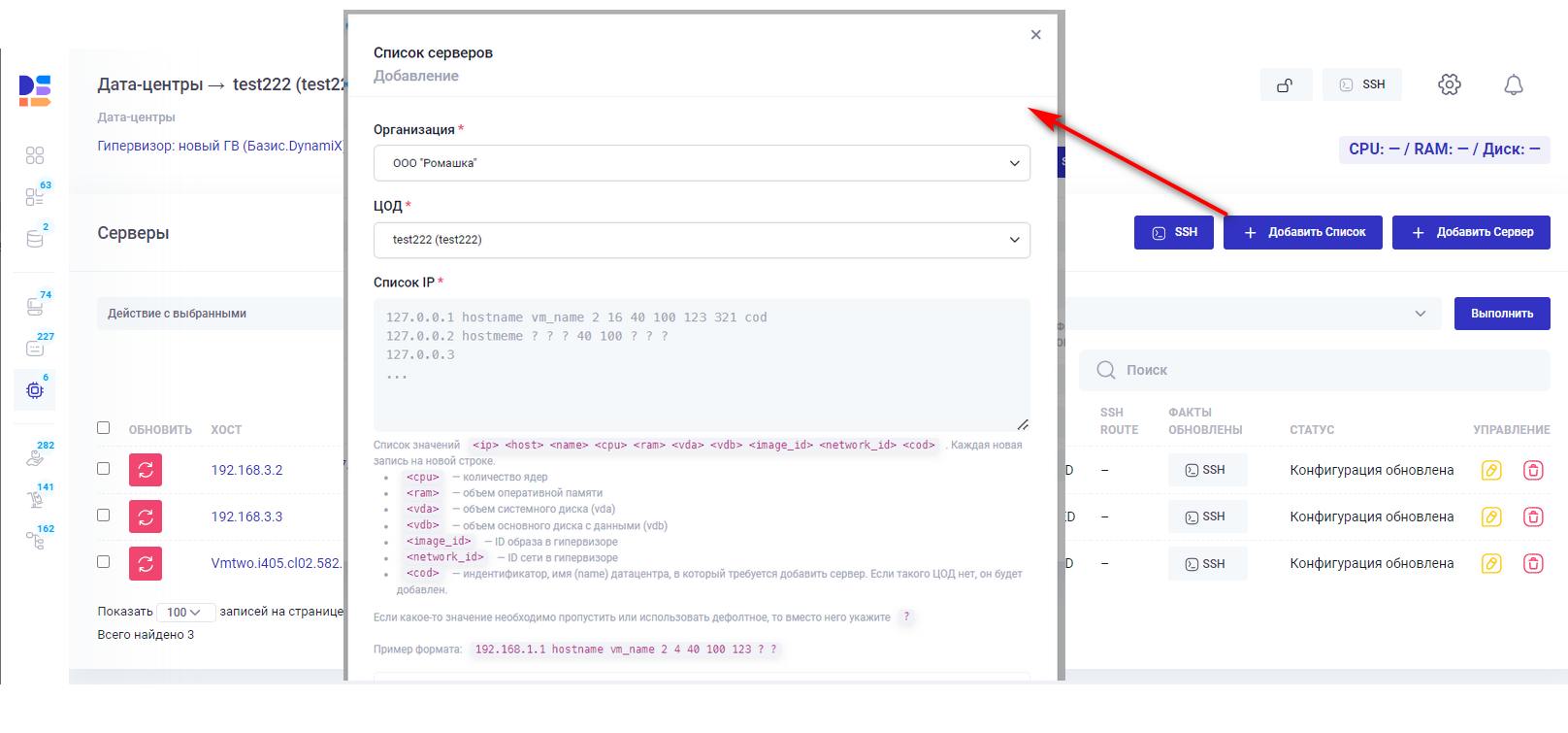The image size is (1568, 733).
Task: Open the 192.168.3.2 host link
Action: tap(246, 470)
